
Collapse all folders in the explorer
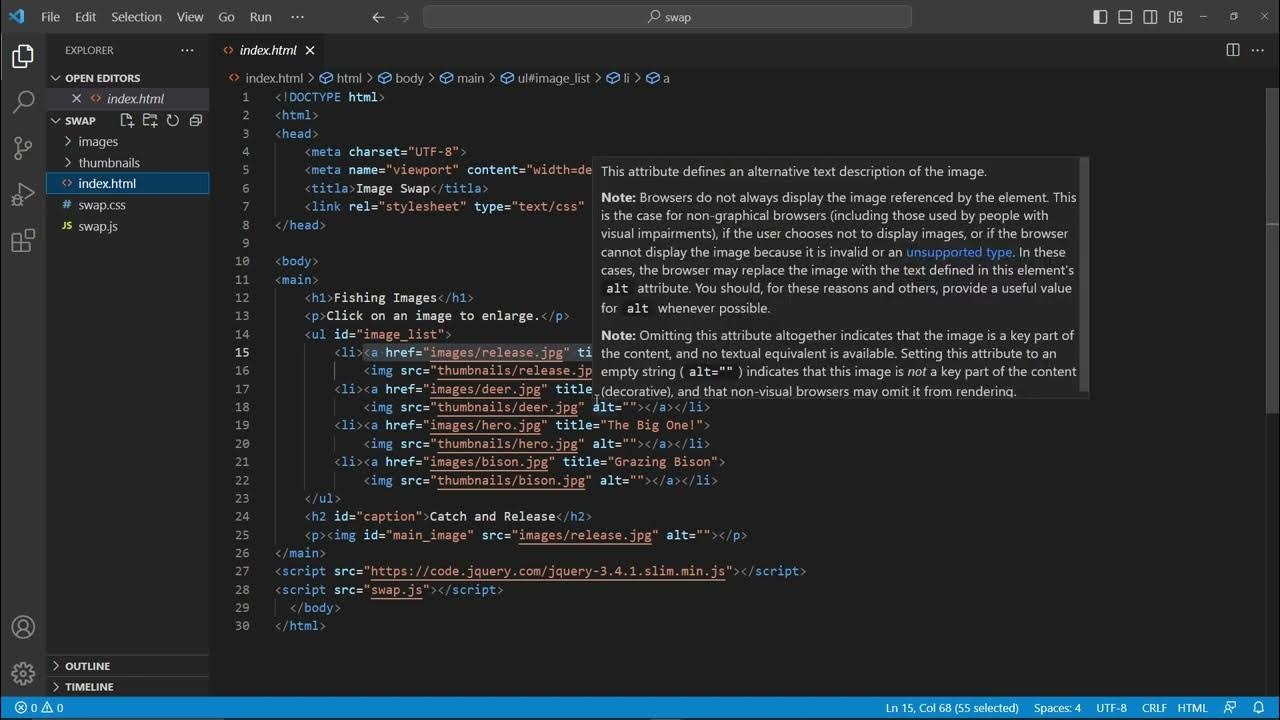tap(195, 120)
